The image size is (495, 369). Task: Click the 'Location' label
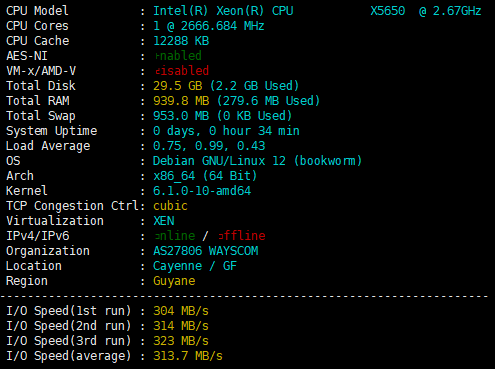tap(34, 266)
